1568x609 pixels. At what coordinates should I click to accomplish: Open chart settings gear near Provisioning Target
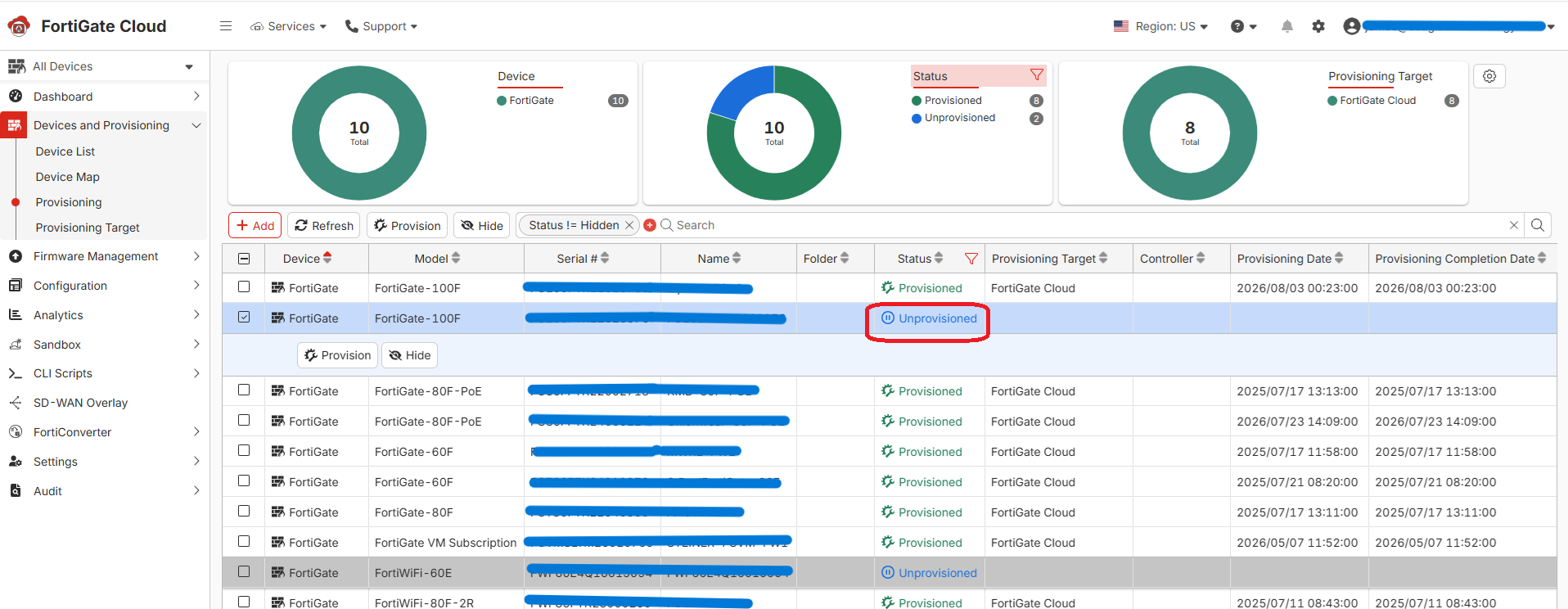(1489, 76)
